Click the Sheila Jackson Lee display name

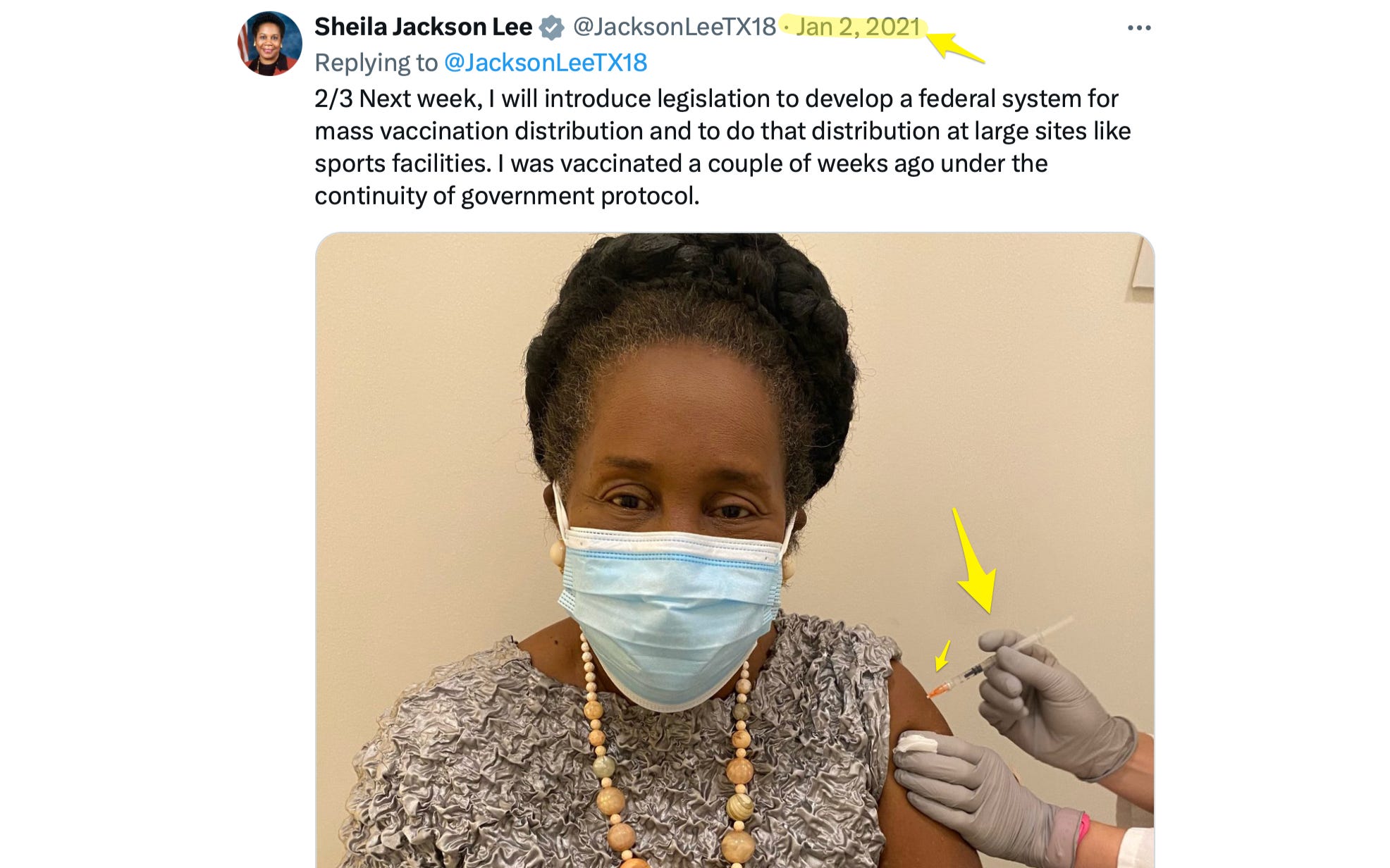[x=423, y=27]
